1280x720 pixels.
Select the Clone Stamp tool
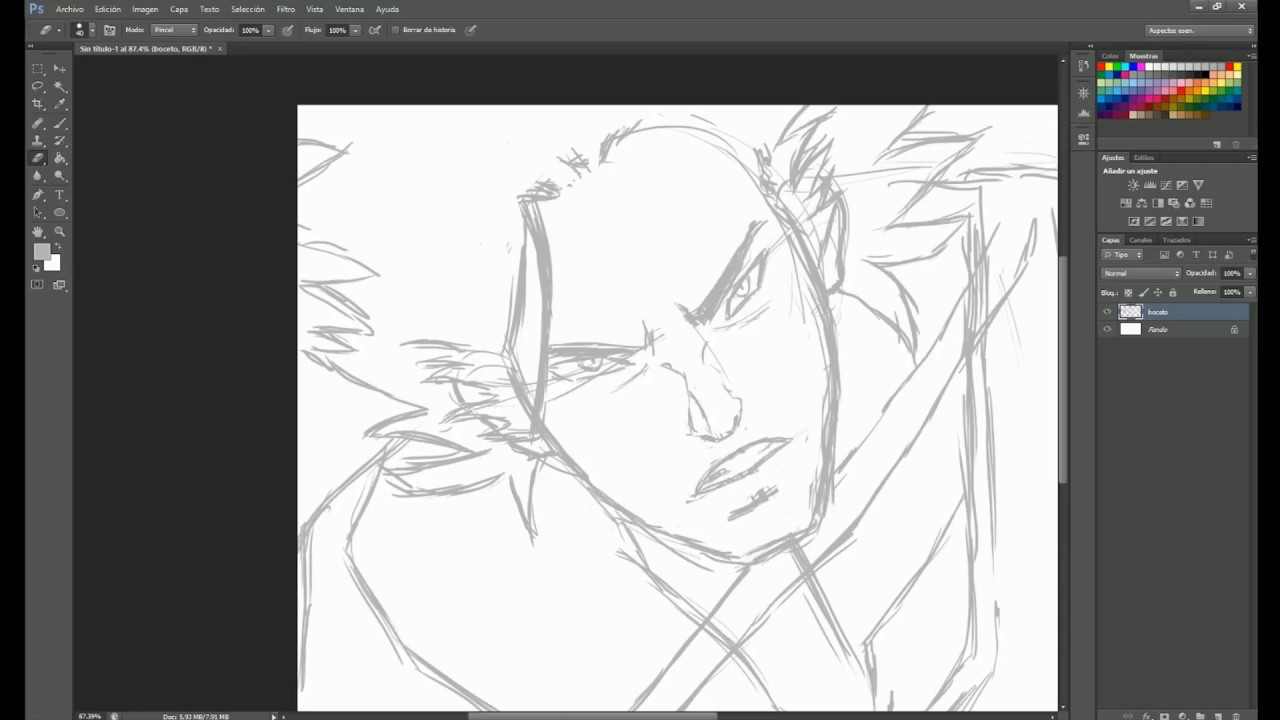coord(38,141)
